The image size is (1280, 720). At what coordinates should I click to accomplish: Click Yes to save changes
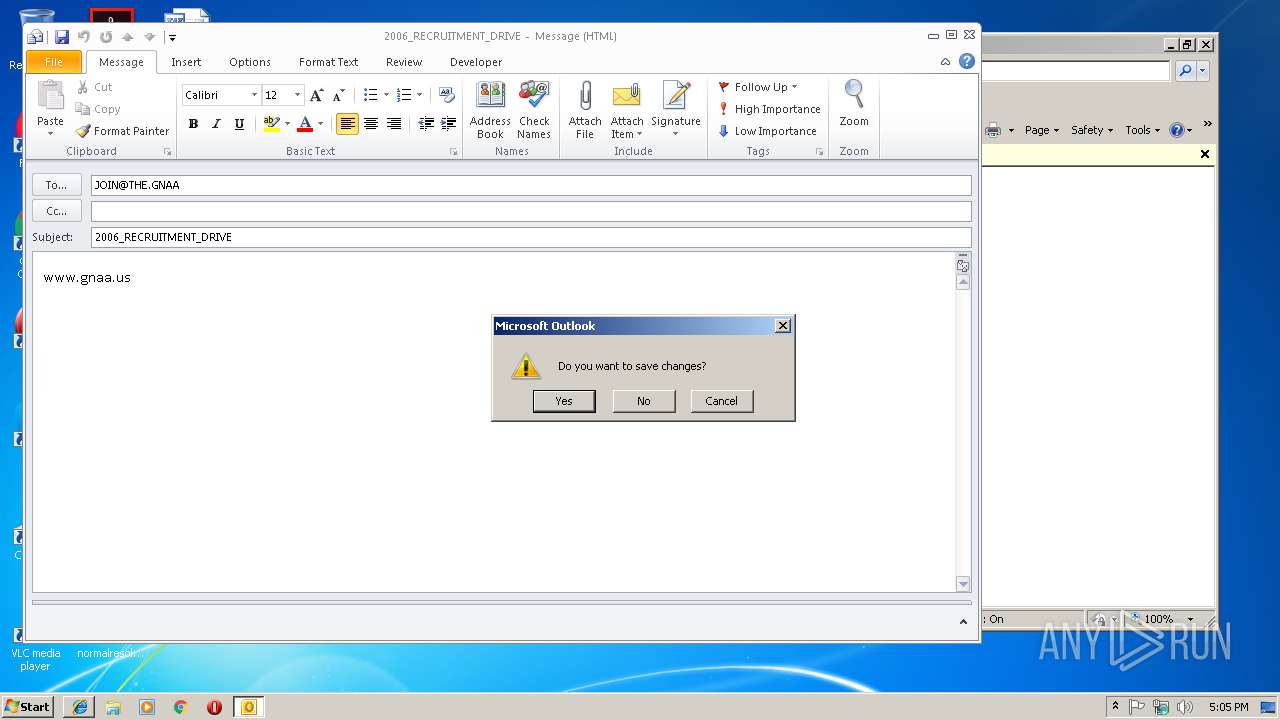564,401
